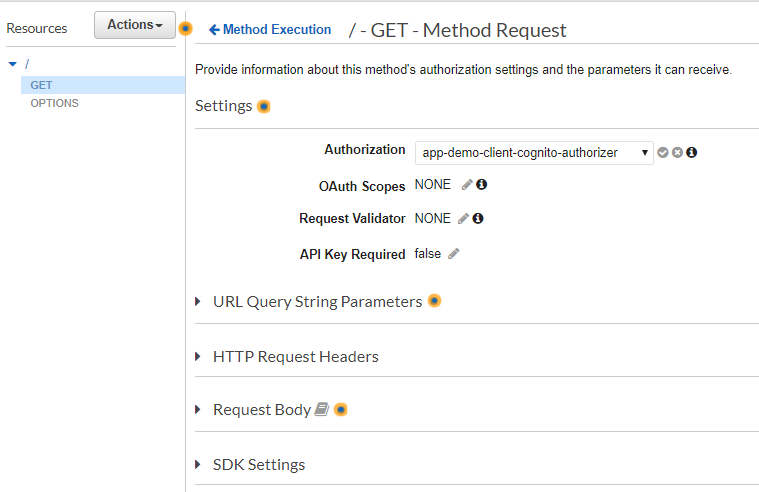Edit API Key Required with the pencil icon
Viewport: 759px width, 492px height.
click(x=453, y=254)
